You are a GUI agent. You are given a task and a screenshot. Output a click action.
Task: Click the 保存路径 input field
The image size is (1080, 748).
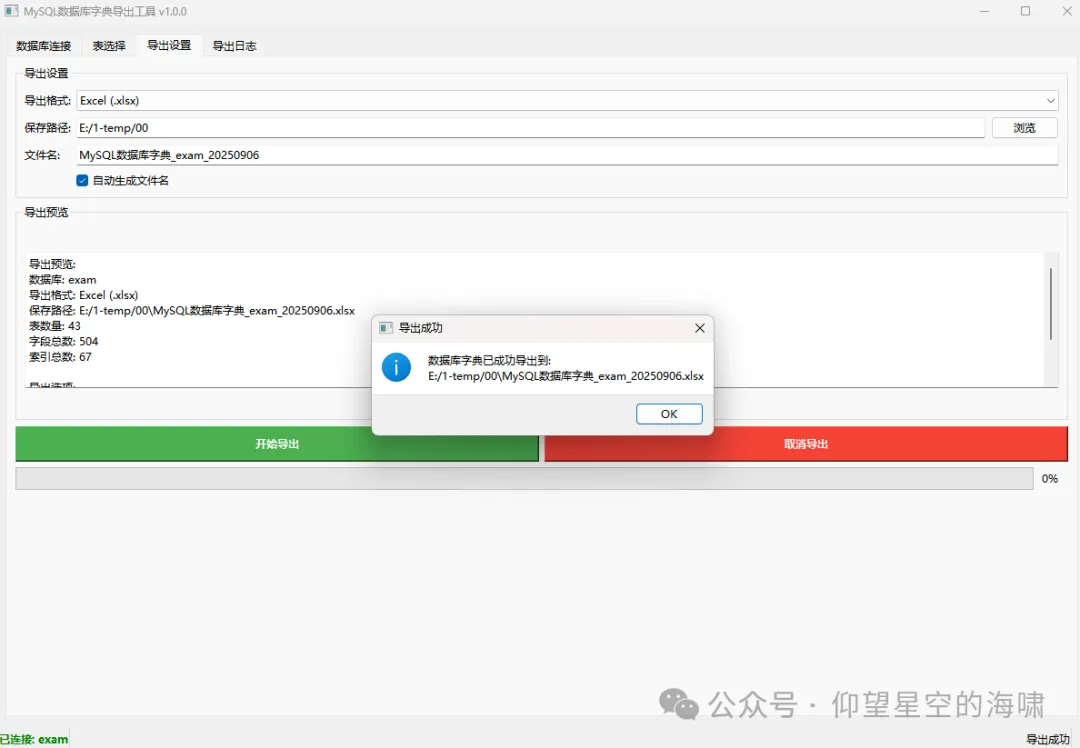point(530,127)
